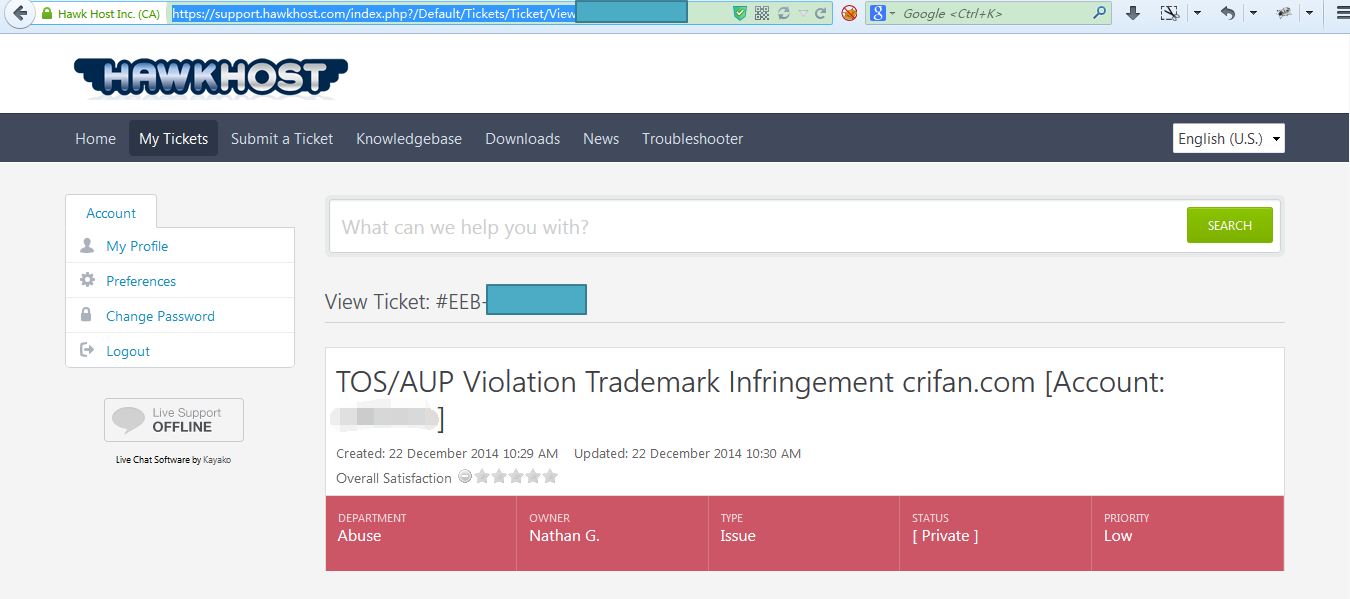Image resolution: width=1350 pixels, height=599 pixels.
Task: Click the View Ticket: #EEB heading
Action: (x=405, y=302)
